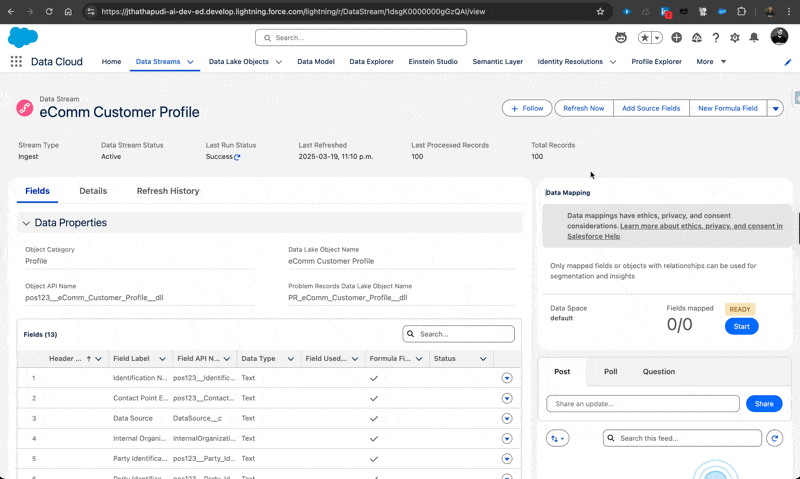Viewport: 800px width, 479px height.
Task: Open row action menu for Identification N...
Action: point(507,378)
